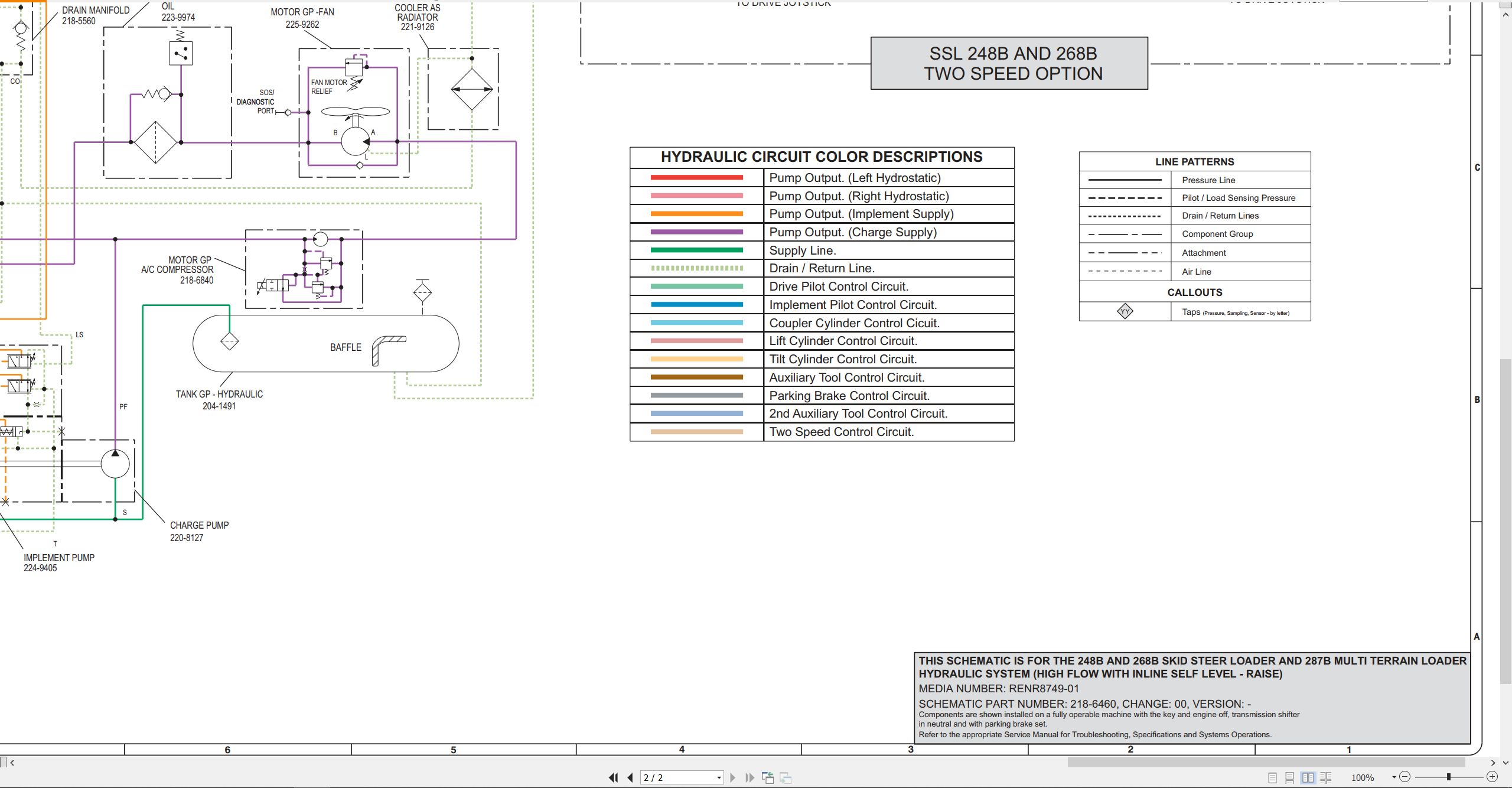Click the purple Charge Supply color swatch

(697, 232)
